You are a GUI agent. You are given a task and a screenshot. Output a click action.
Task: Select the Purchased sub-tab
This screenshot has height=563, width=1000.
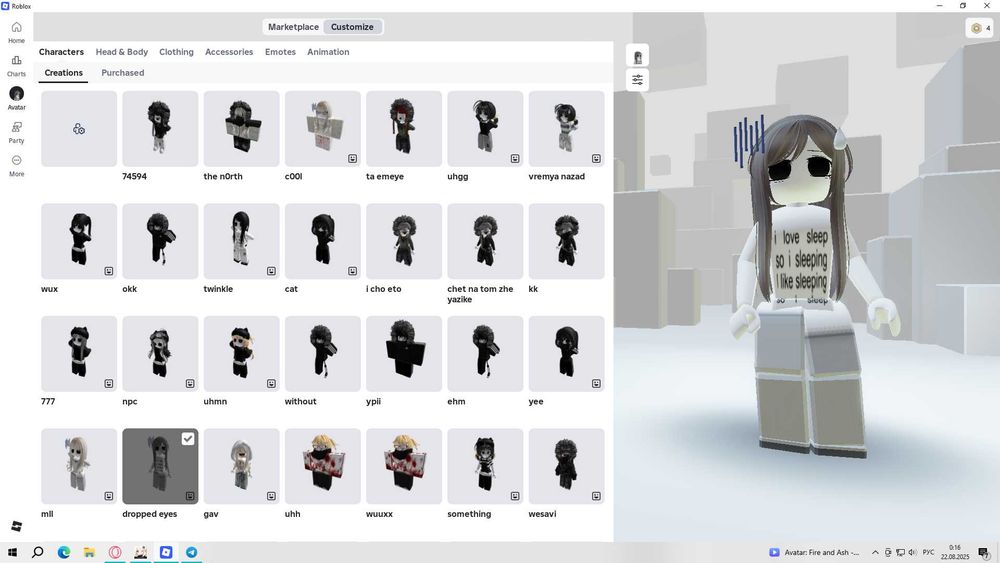[x=122, y=73]
